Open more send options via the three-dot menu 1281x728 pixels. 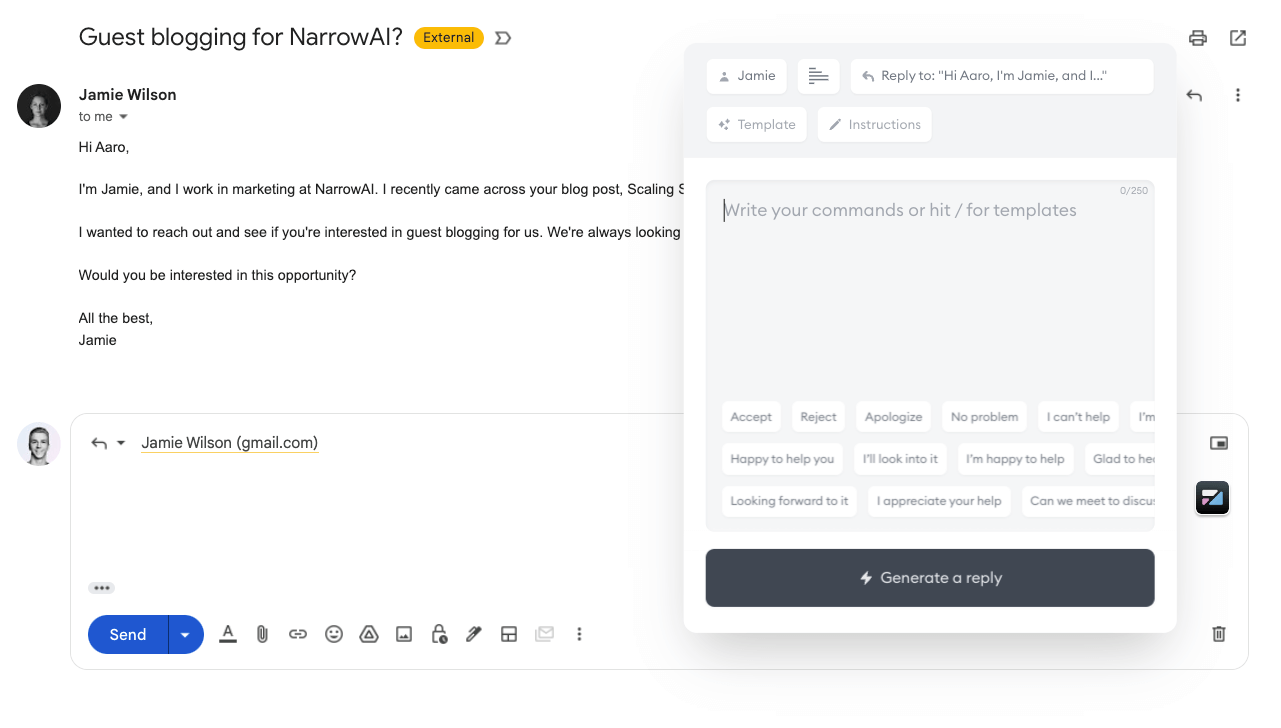coord(579,634)
